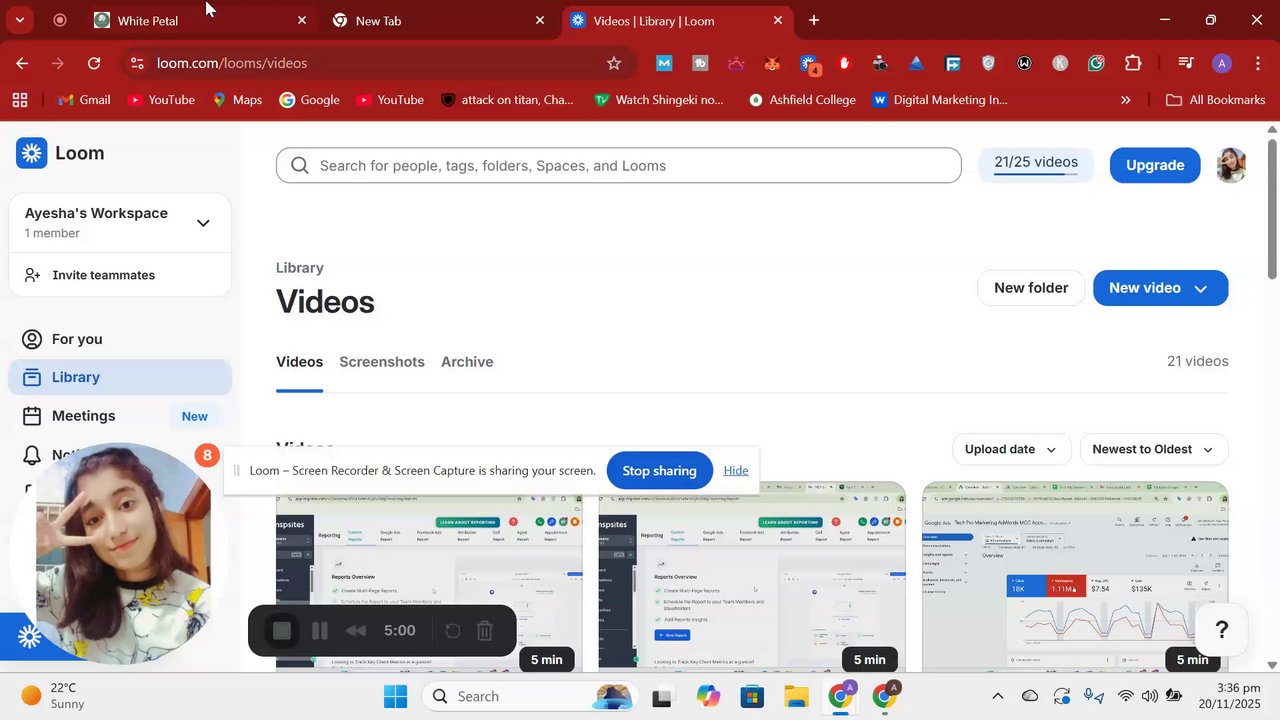Click the 21/25 videos usage indicator
Screen dimensions: 1280x720
(x=1035, y=164)
